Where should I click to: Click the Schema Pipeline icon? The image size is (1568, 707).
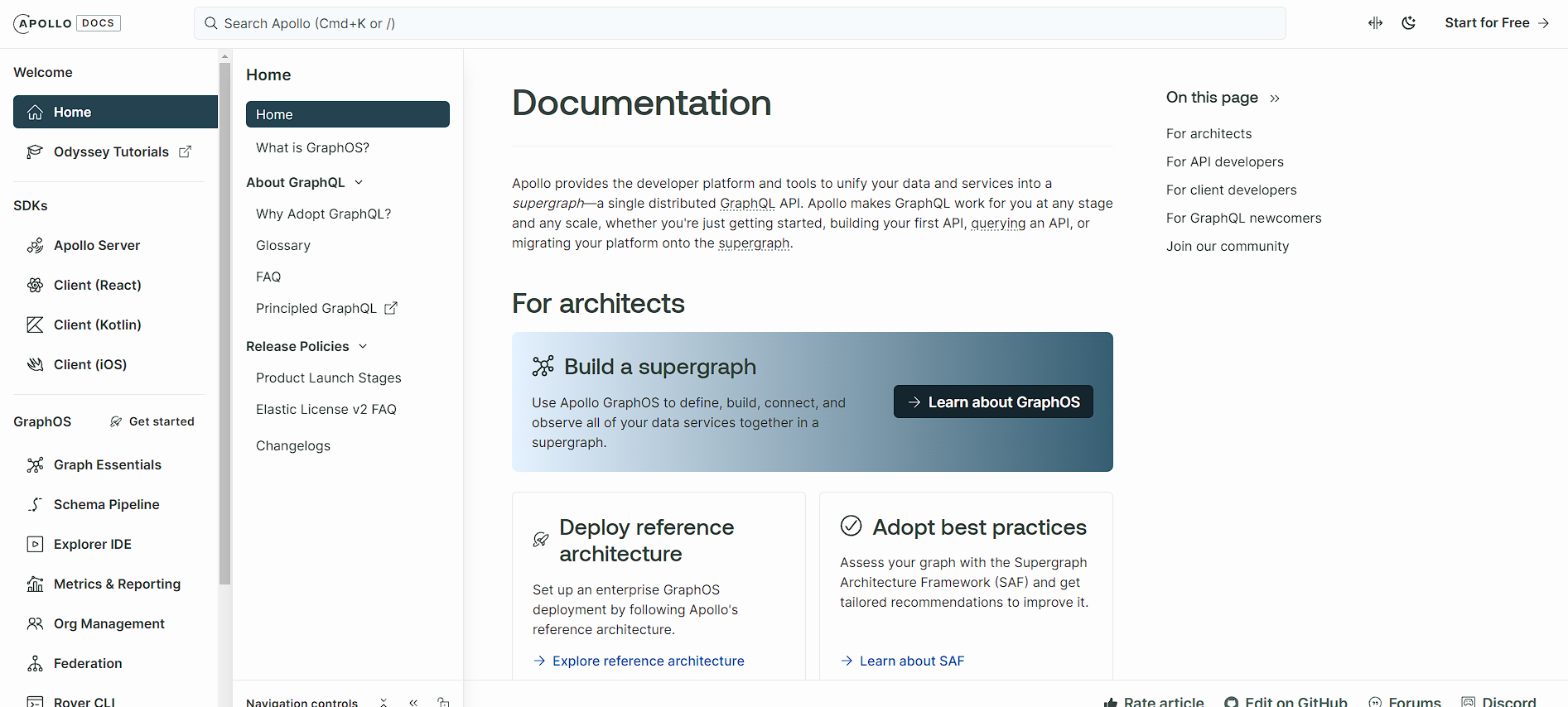[35, 504]
